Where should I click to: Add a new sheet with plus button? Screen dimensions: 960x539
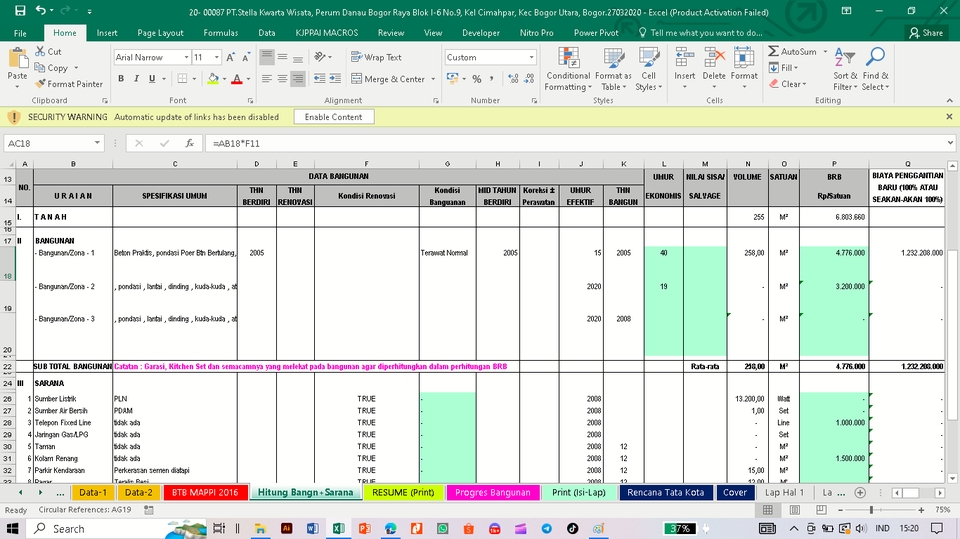860,492
